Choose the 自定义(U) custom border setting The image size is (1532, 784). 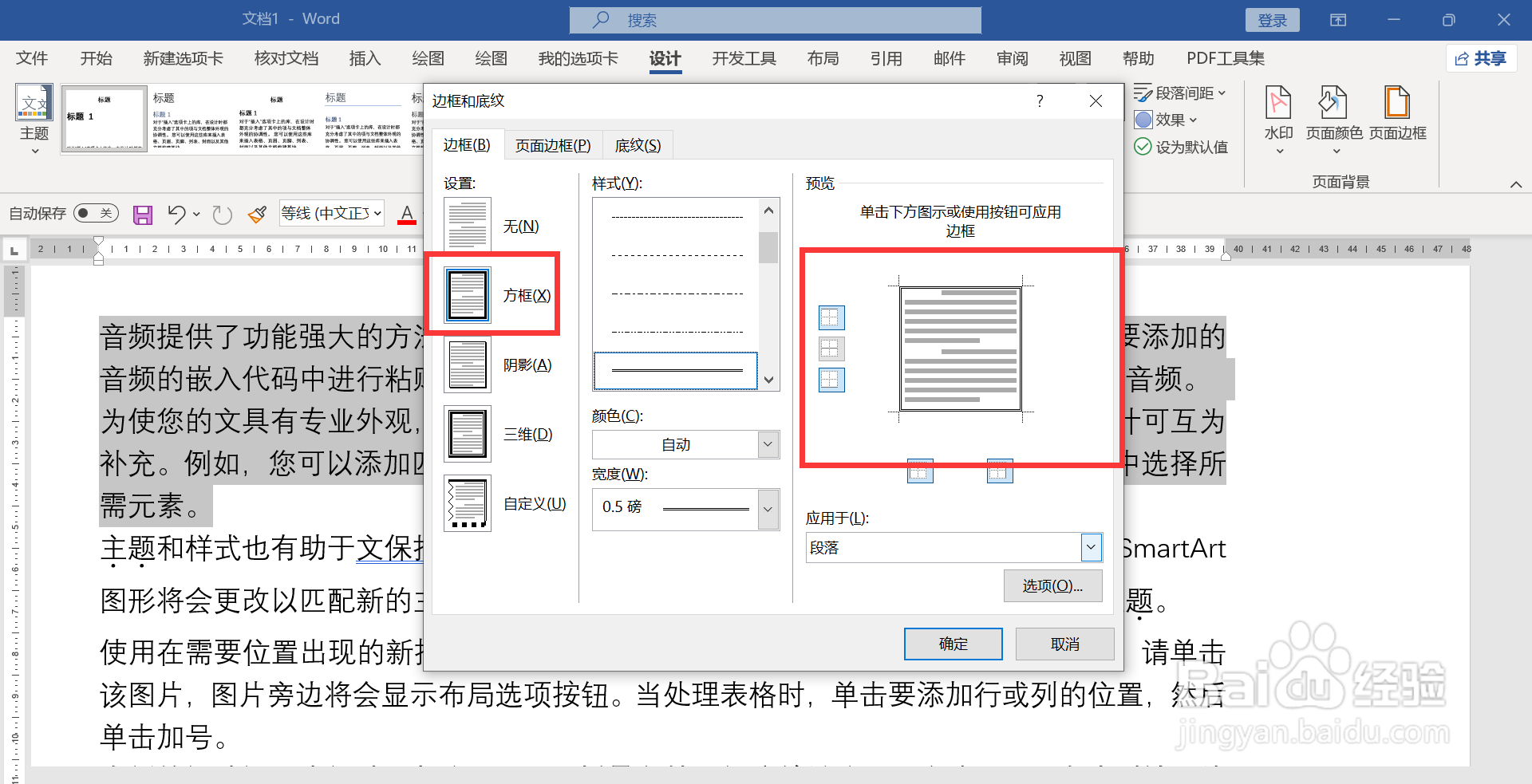tap(468, 503)
